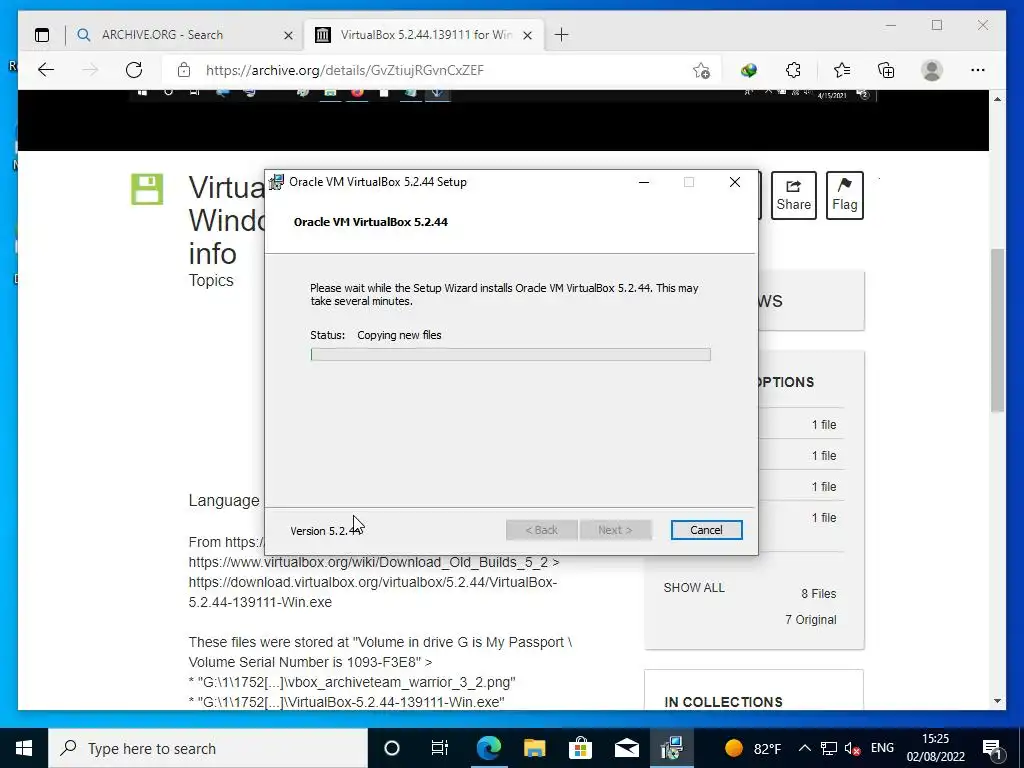Open a new browser tab

pyautogui.click(x=561, y=35)
